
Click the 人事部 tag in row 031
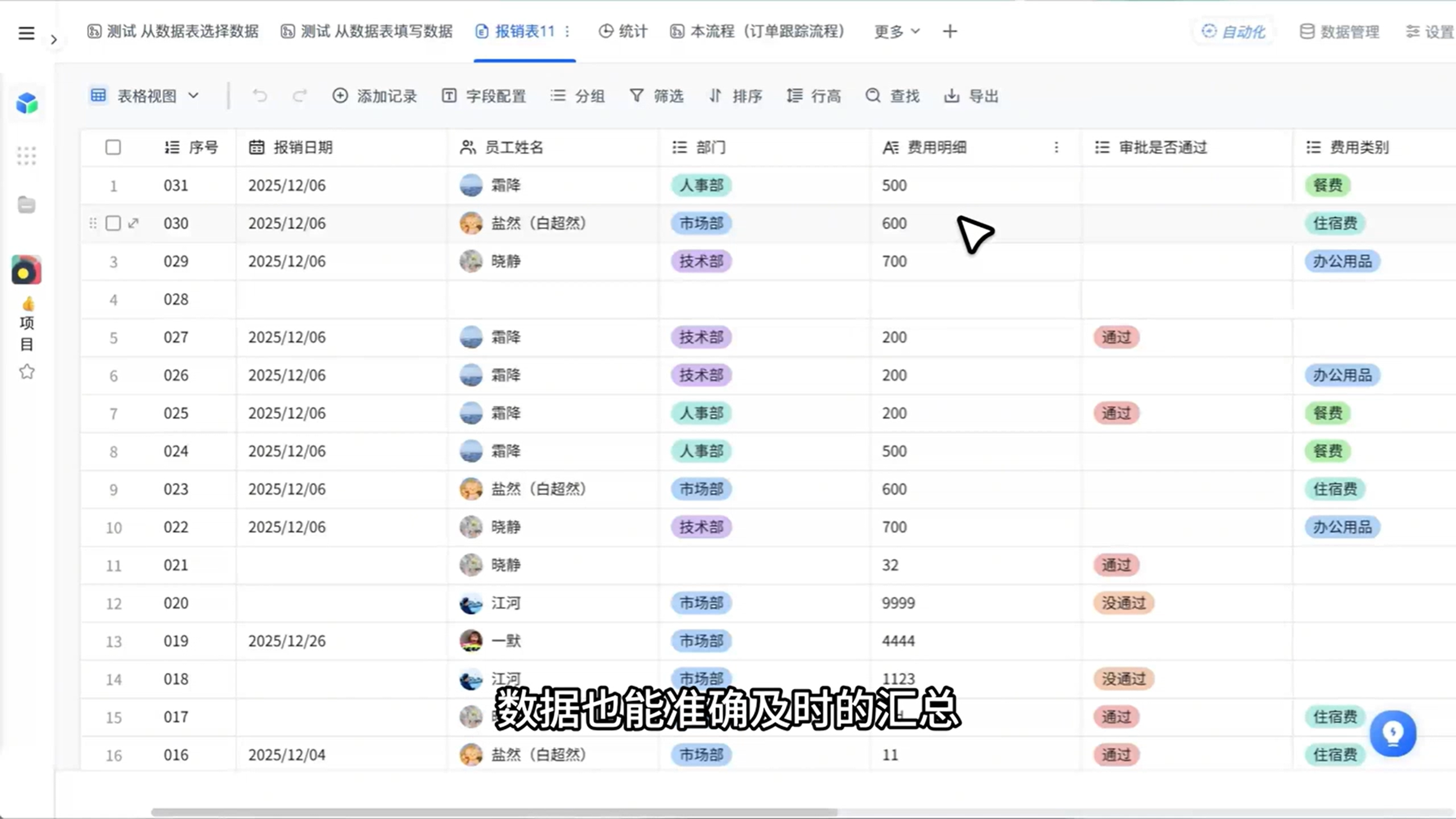click(701, 185)
